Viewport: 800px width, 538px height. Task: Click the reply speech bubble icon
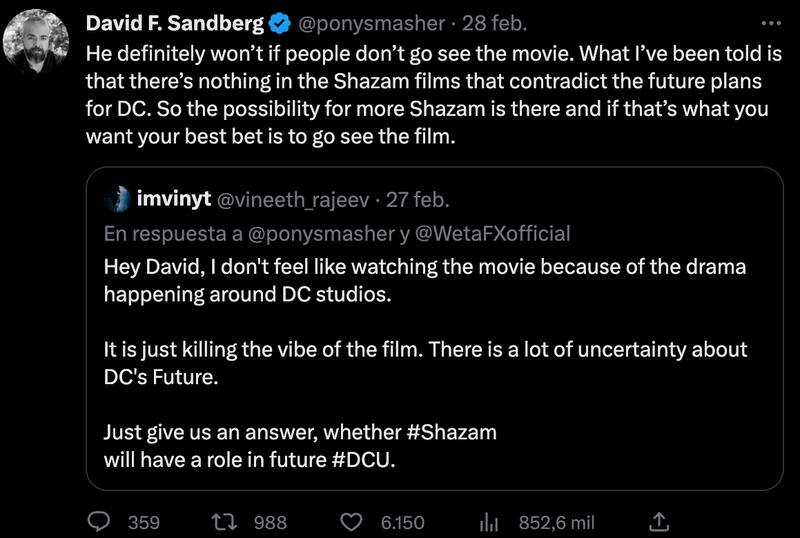[99, 522]
